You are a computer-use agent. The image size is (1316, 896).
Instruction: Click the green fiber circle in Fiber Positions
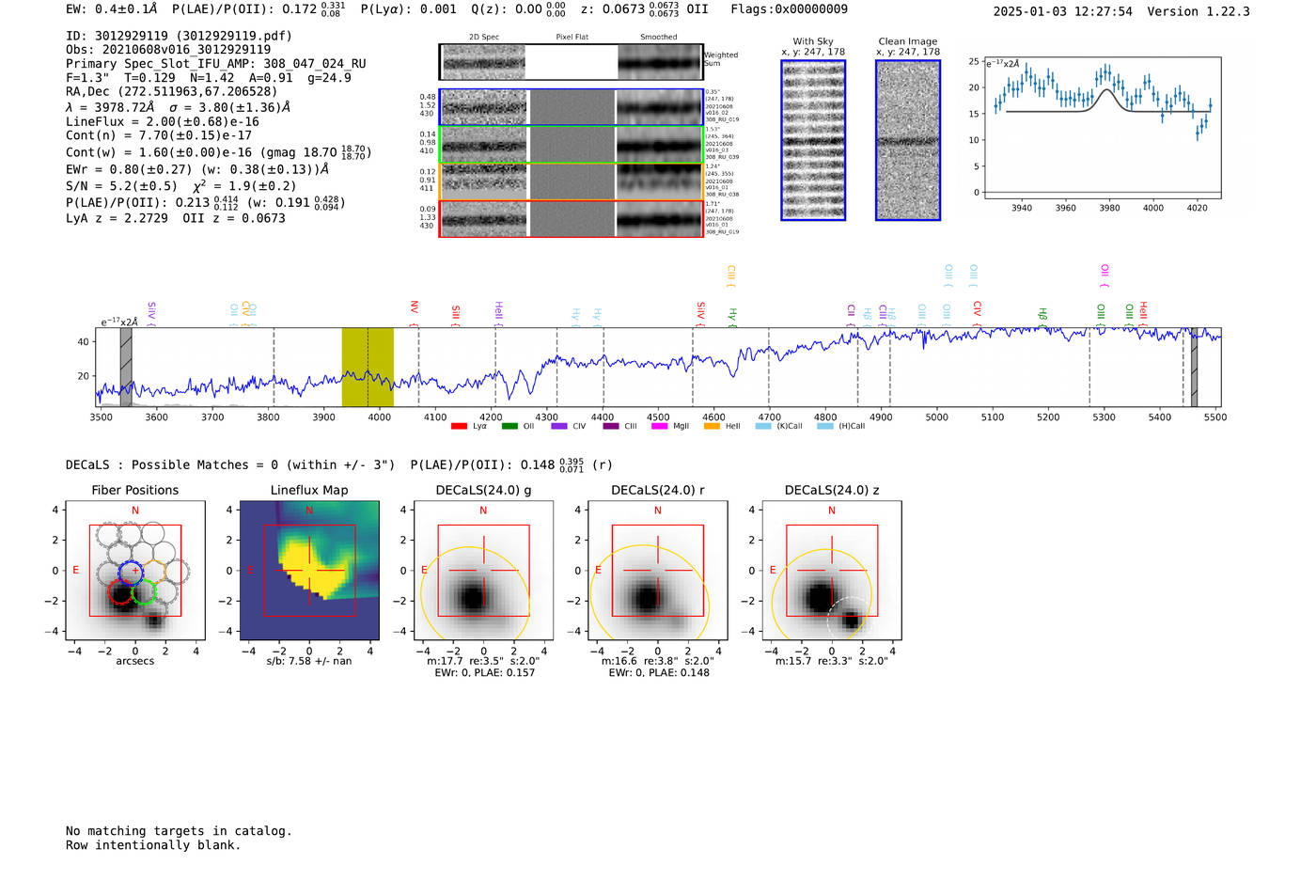click(144, 592)
